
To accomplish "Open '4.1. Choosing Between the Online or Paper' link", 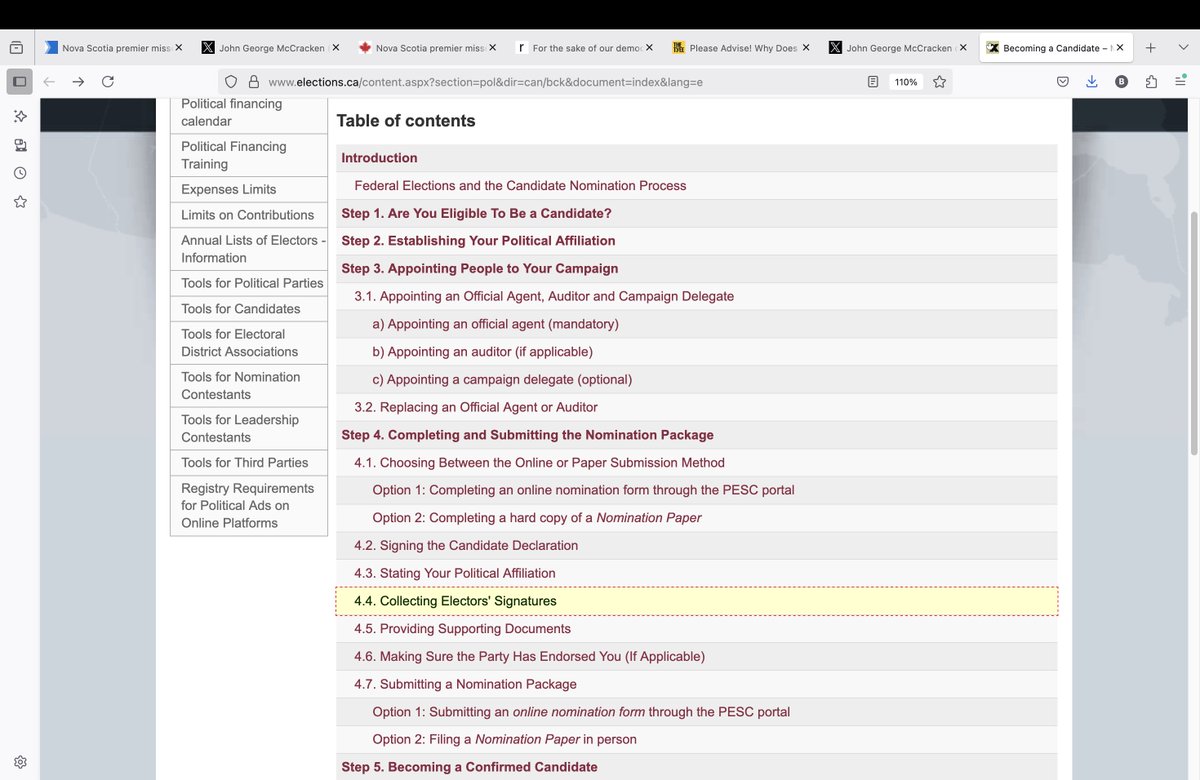I will (539, 463).
